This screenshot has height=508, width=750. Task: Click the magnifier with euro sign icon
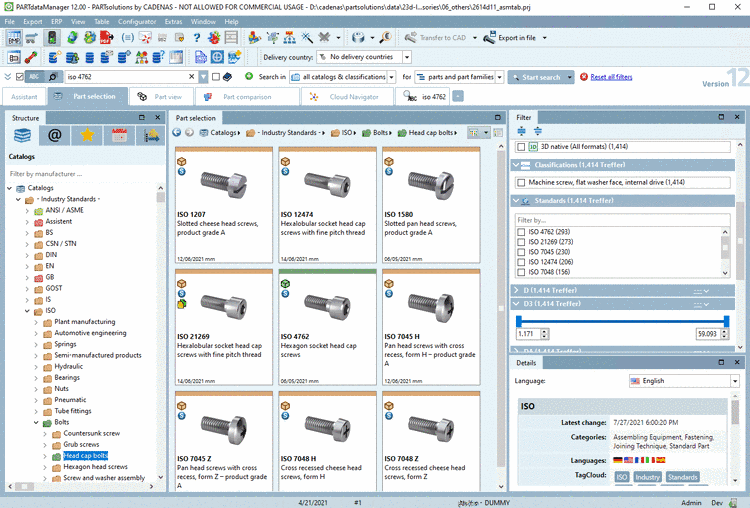pos(386,37)
